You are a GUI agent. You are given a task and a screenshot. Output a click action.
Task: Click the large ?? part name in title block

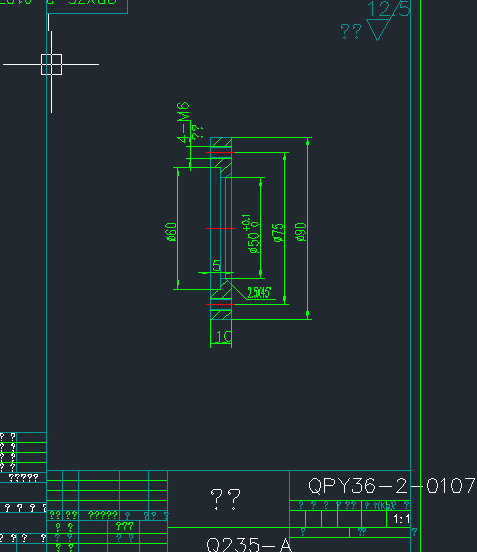click(225, 499)
